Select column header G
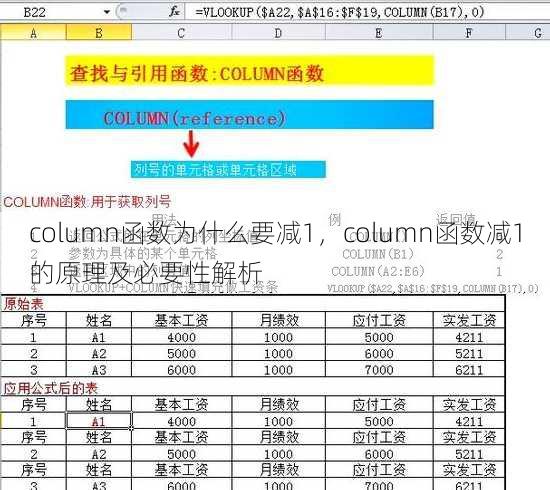 pos(528,33)
